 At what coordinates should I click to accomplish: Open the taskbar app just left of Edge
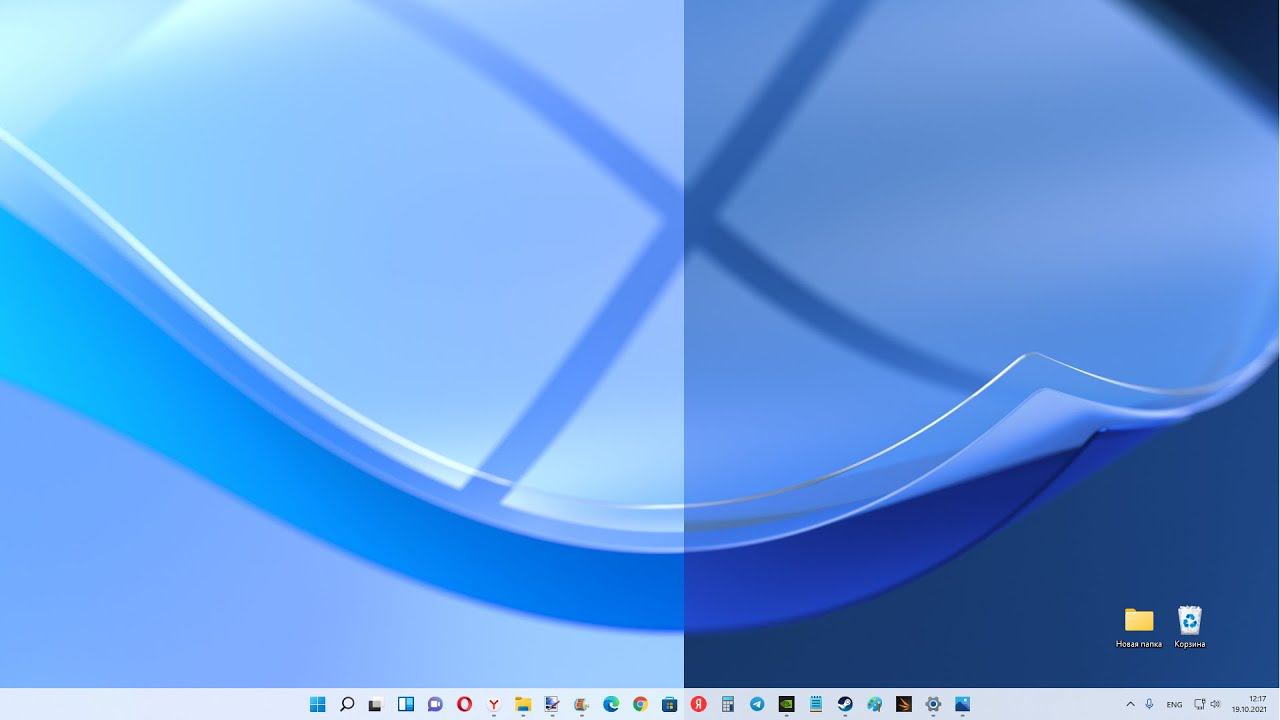click(x=581, y=704)
